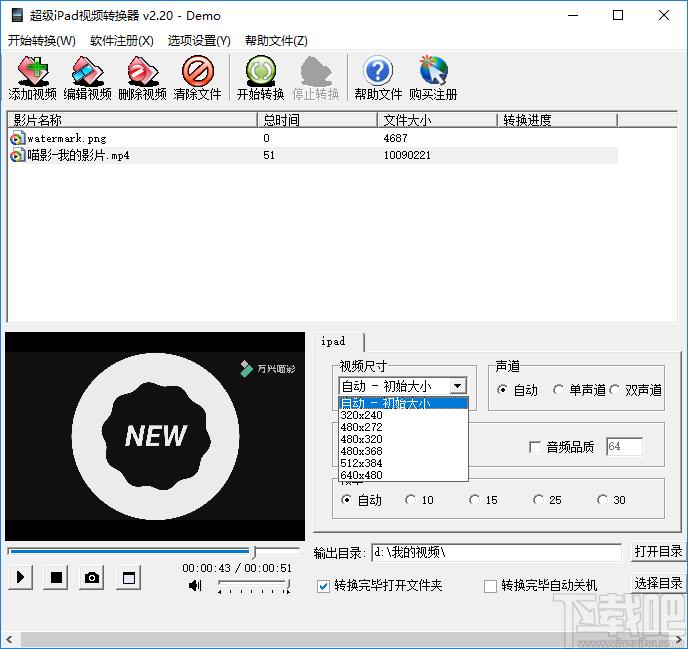Click the Open Directory (打开目录) button

coord(658,552)
